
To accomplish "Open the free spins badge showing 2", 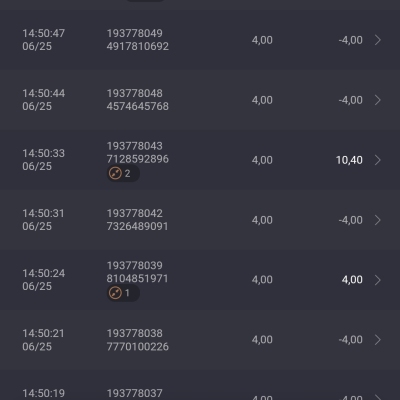I will [123, 174].
